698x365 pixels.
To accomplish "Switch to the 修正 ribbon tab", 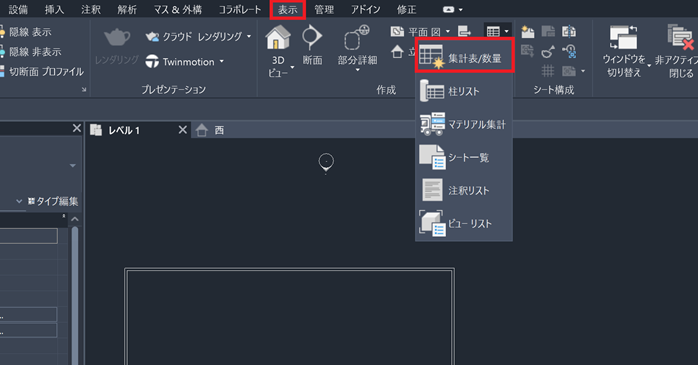I will (406, 10).
